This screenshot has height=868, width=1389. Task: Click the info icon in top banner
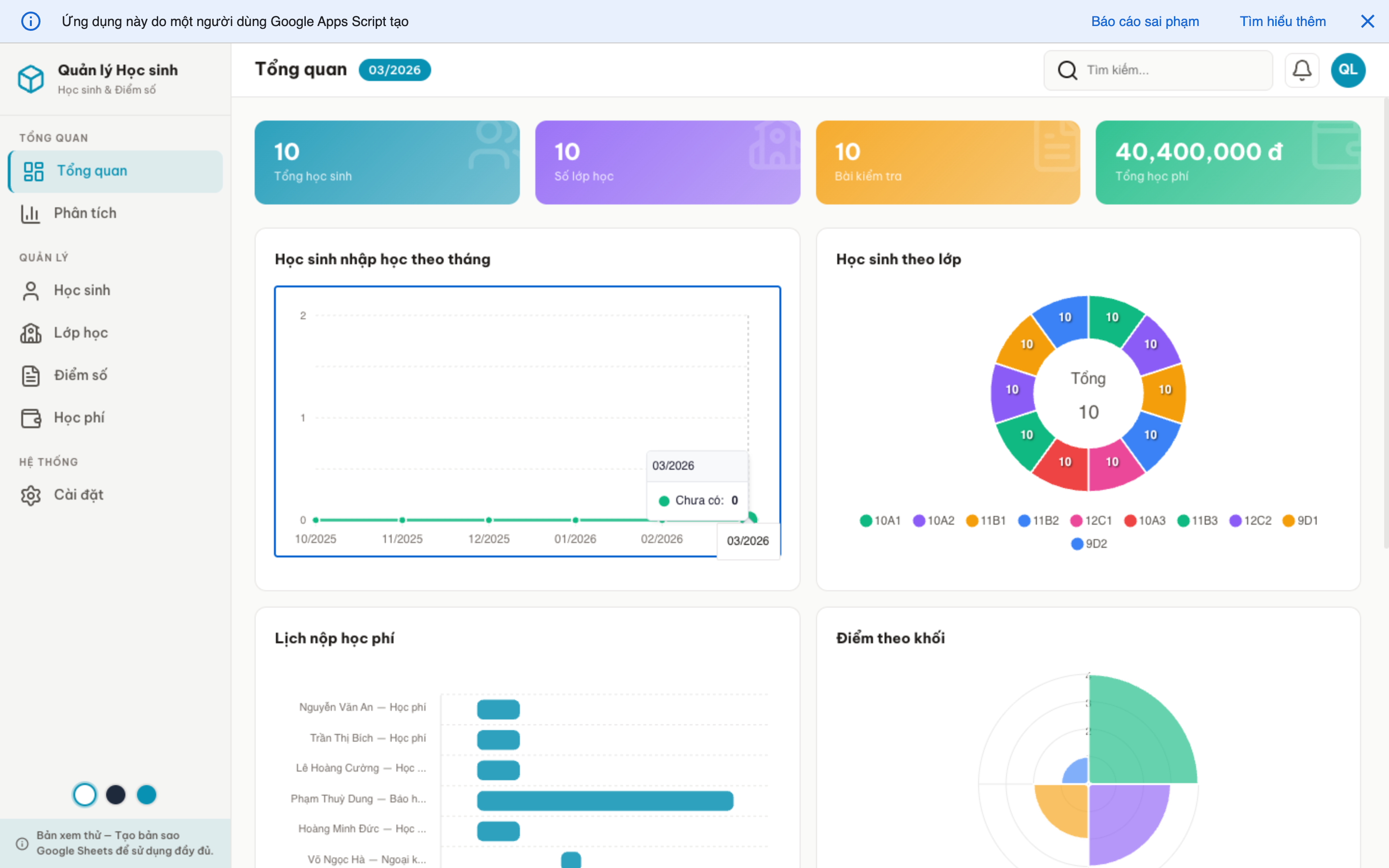pyautogui.click(x=30, y=21)
